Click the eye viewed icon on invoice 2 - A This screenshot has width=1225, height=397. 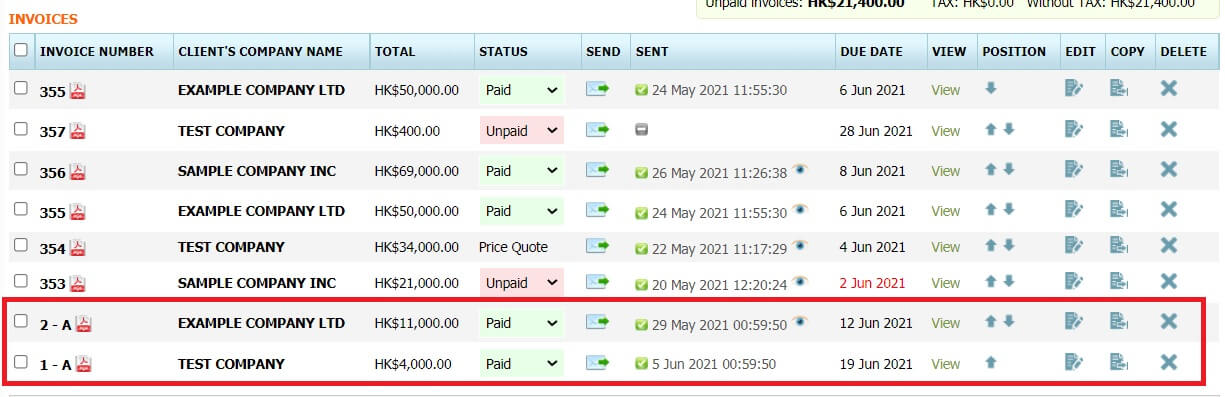[799, 322]
